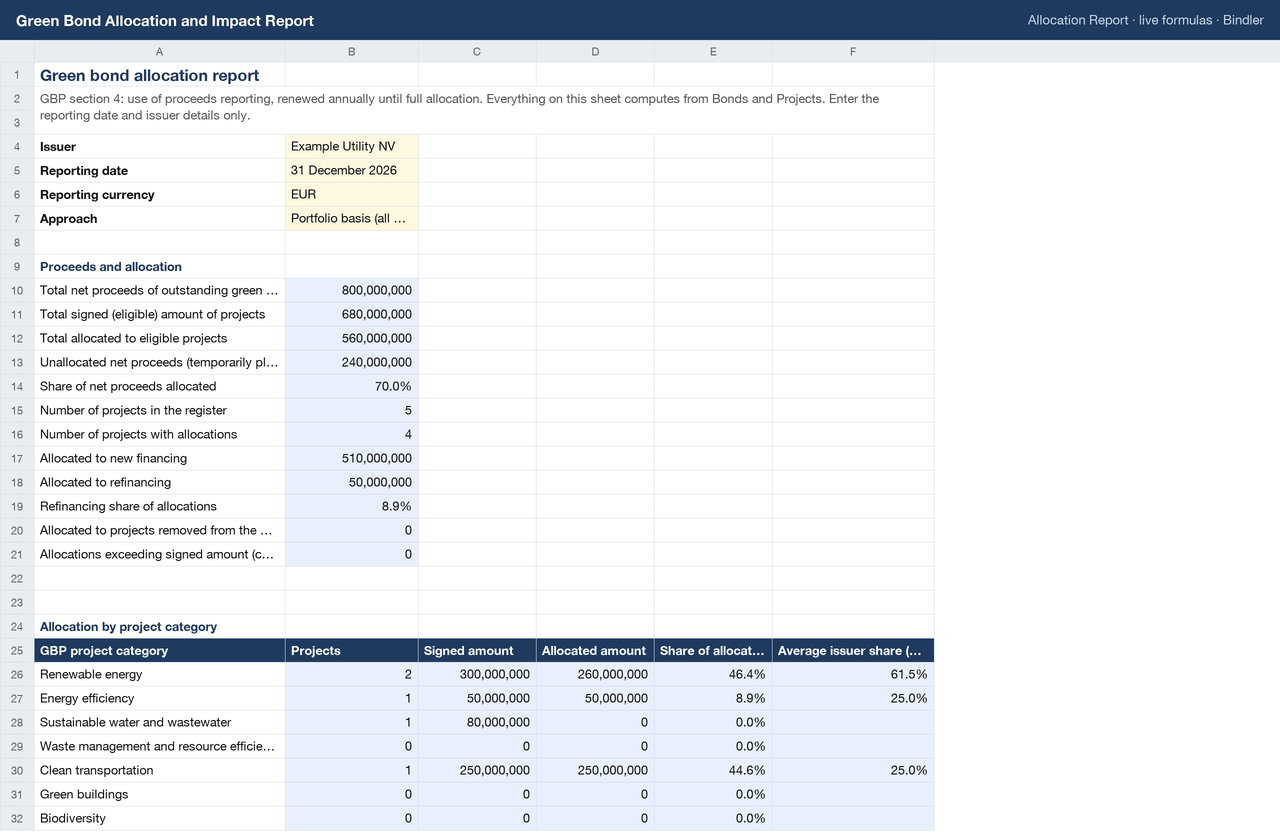Click the 'Biodiversity' category cell
Image resolution: width=1280 pixels, height=838 pixels.
tap(160, 819)
